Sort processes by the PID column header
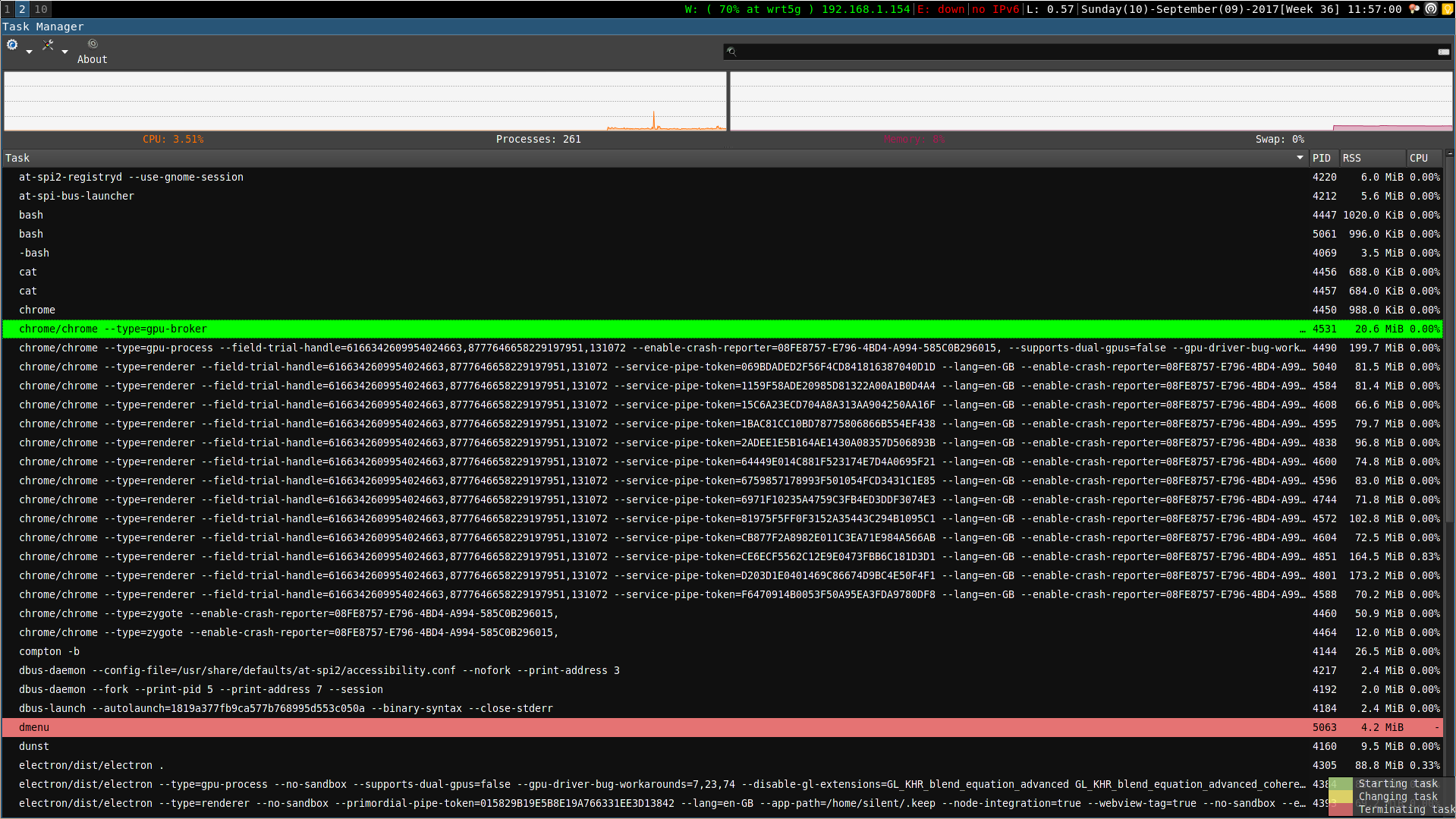The height and width of the screenshot is (819, 1456). (1322, 158)
